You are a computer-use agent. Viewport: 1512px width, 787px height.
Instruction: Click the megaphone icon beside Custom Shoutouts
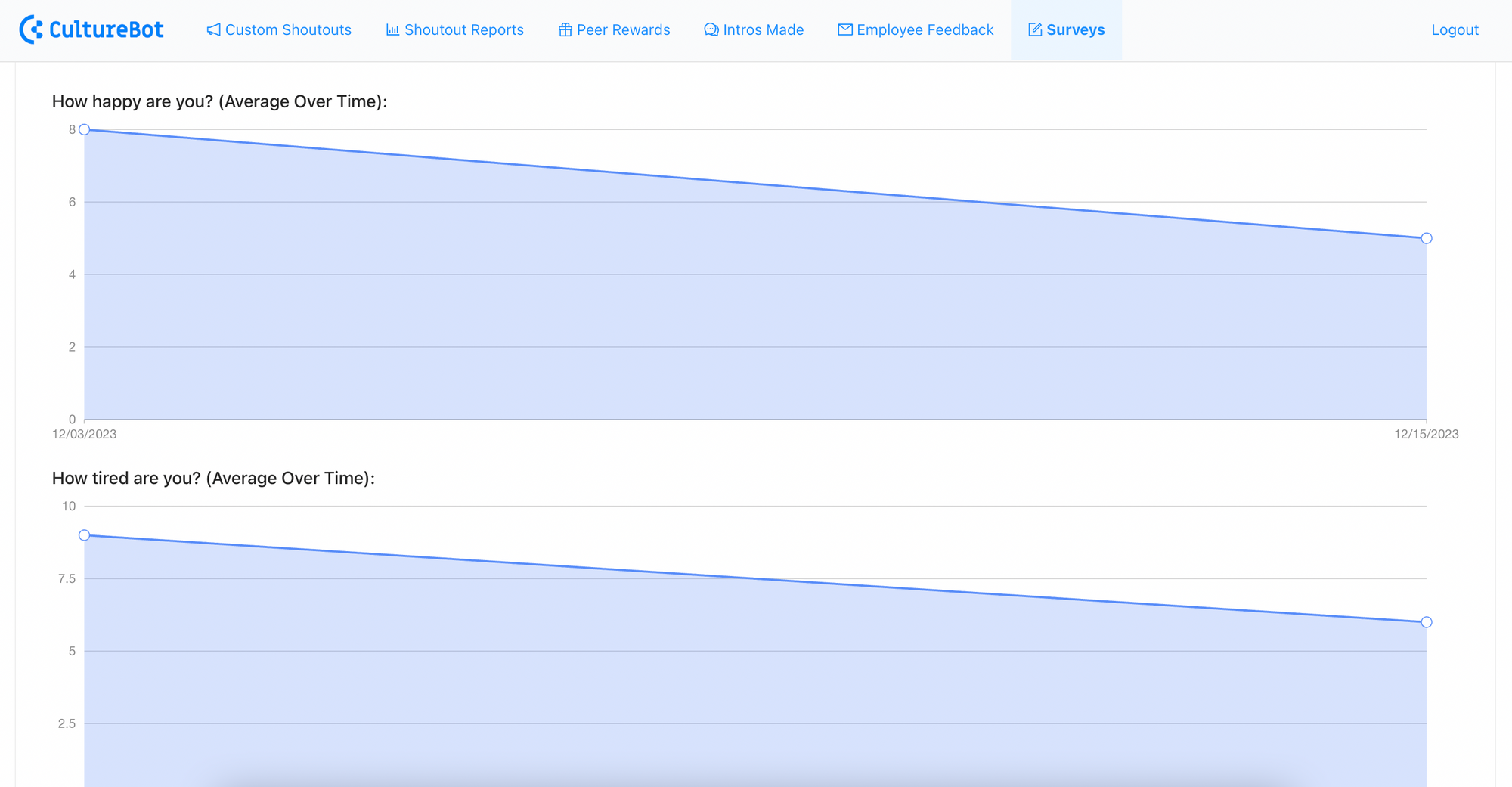[214, 29]
